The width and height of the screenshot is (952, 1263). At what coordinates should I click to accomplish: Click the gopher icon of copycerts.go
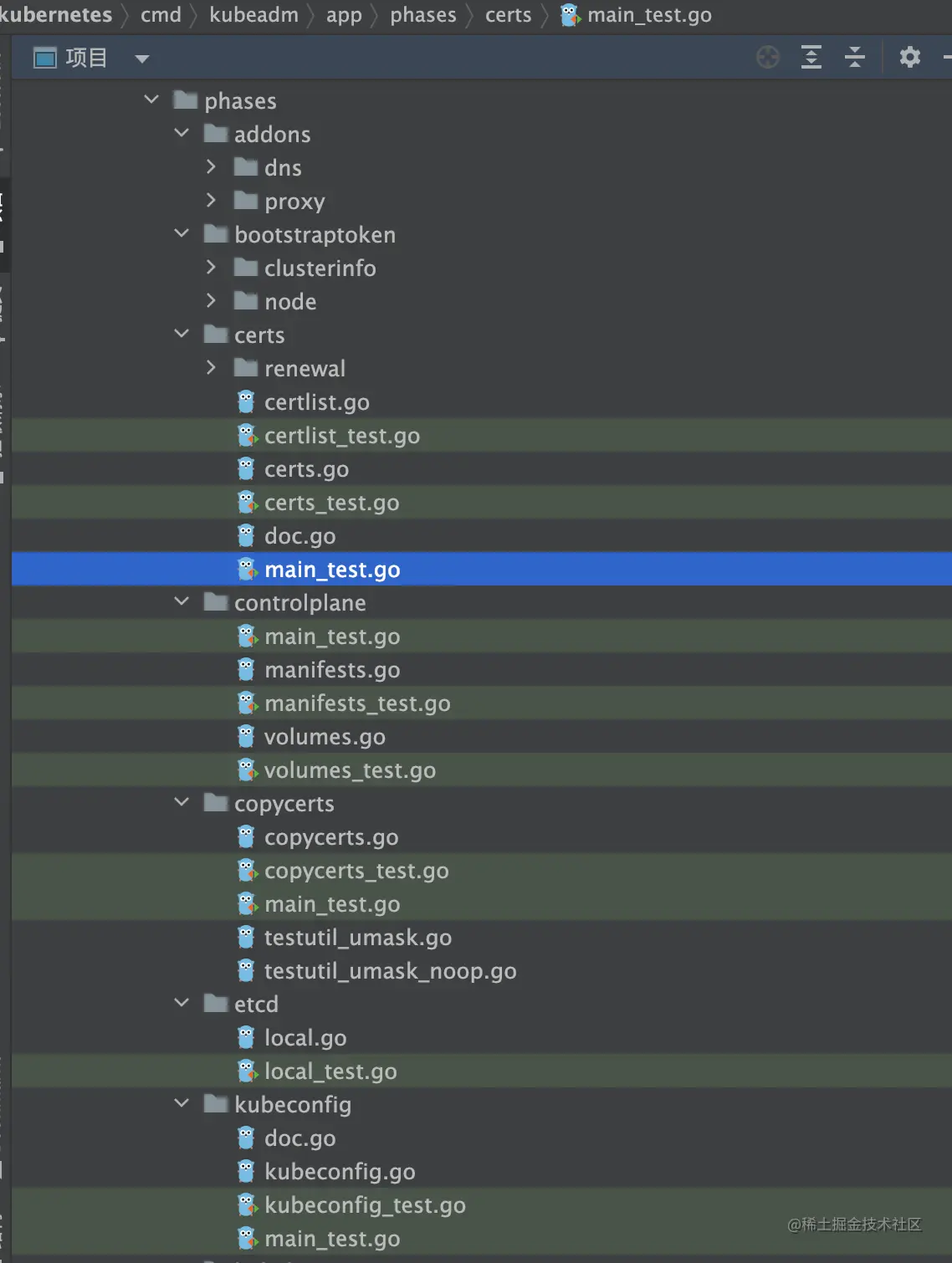point(246,836)
